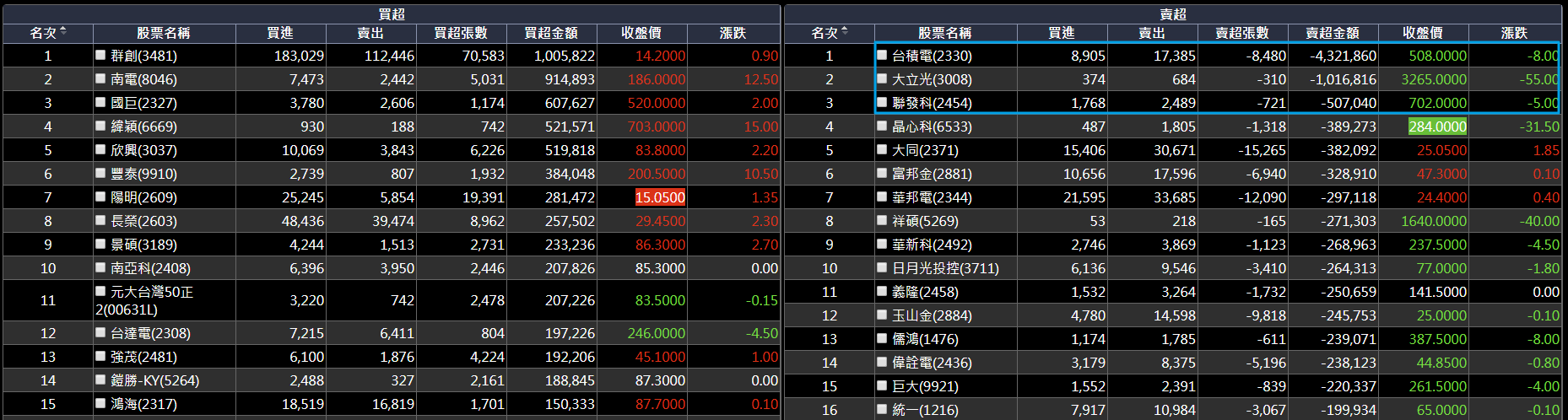This screenshot has width=1568, height=420.
Task: Click 買超 table 股票名稱 column header
Action: tap(164, 33)
